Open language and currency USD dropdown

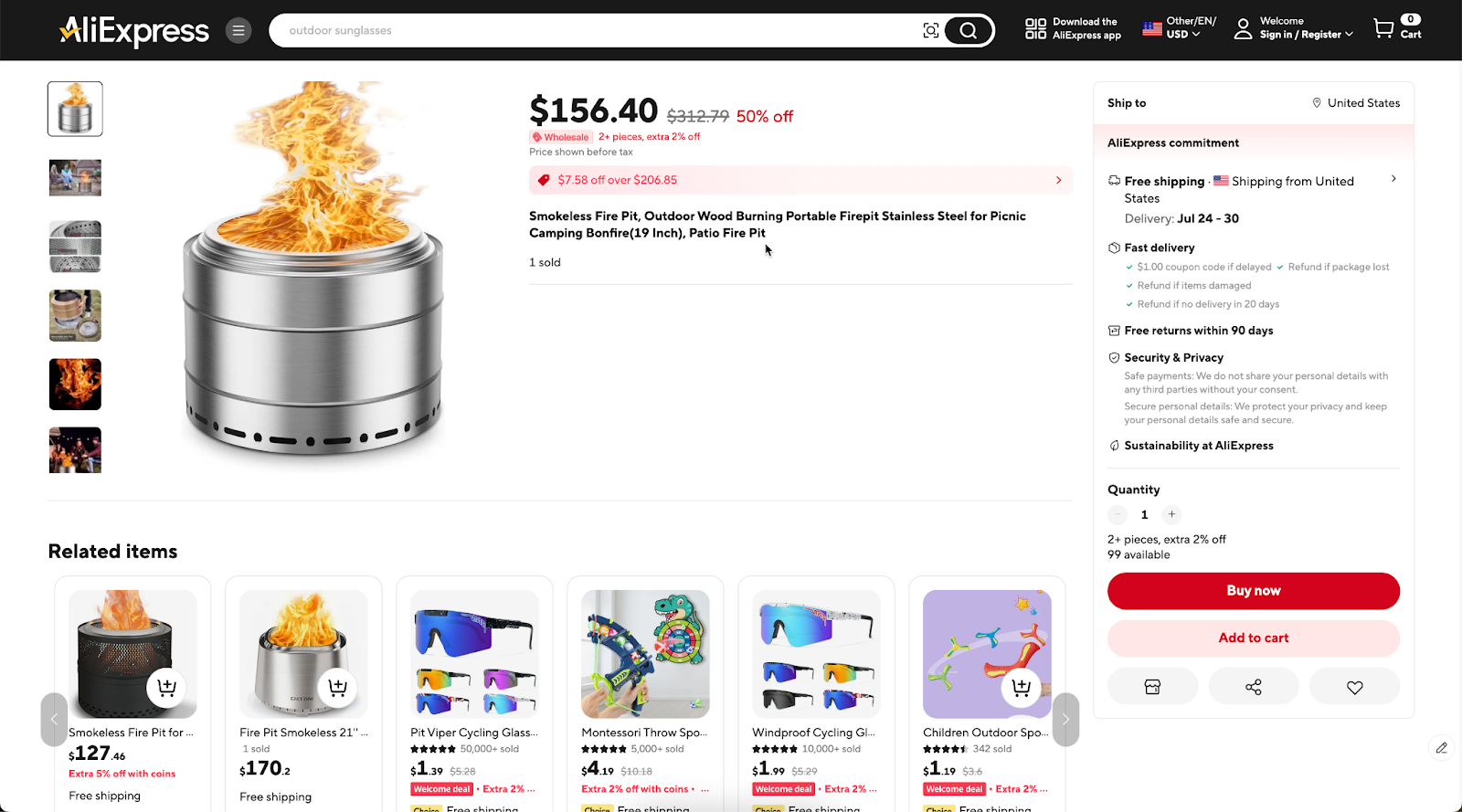click(x=1180, y=27)
